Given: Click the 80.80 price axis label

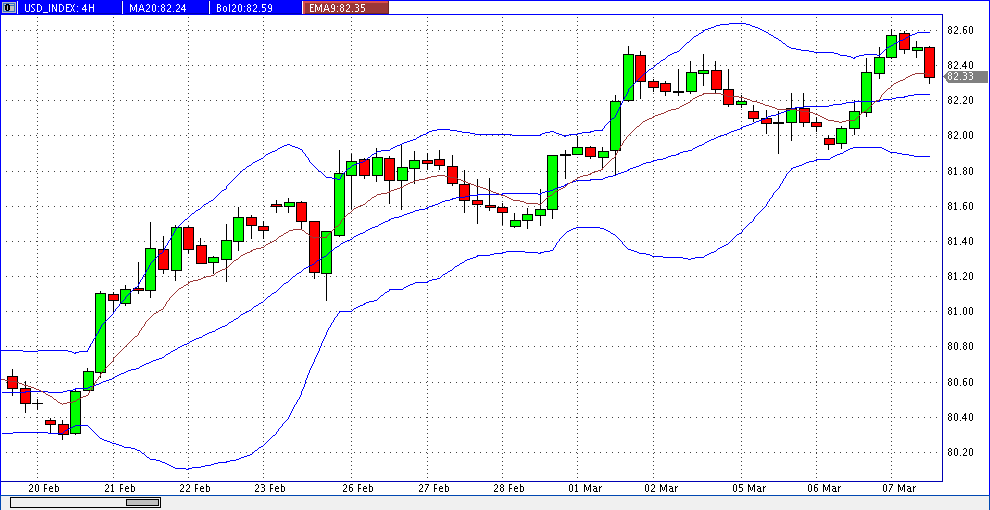Looking at the screenshot, I should pos(960,347).
